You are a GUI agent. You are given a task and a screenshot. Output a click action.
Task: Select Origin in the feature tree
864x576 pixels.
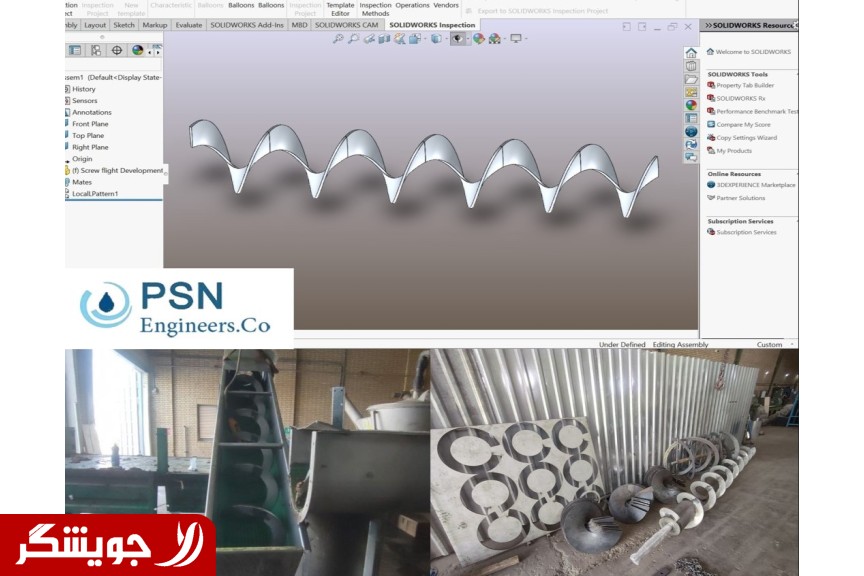[82, 159]
